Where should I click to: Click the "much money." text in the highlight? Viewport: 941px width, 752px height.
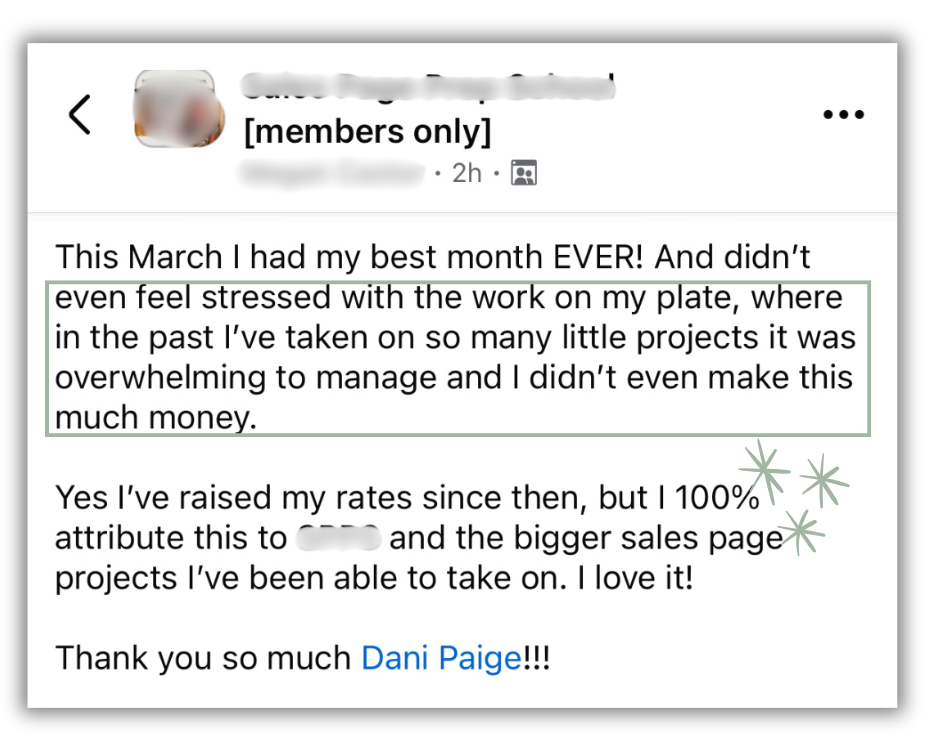[156, 419]
